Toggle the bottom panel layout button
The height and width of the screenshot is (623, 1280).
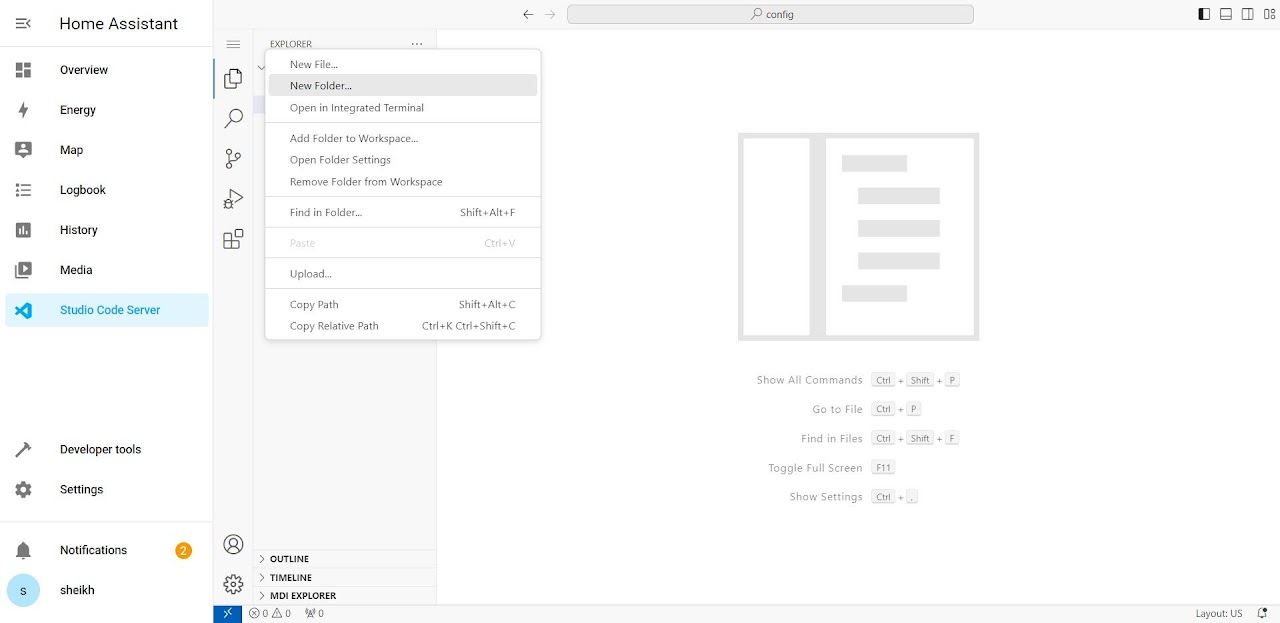pos(1225,14)
